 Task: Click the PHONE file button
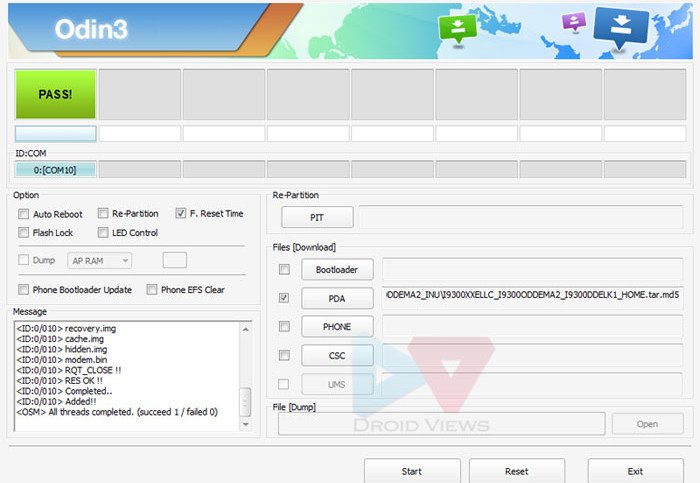[x=337, y=327]
